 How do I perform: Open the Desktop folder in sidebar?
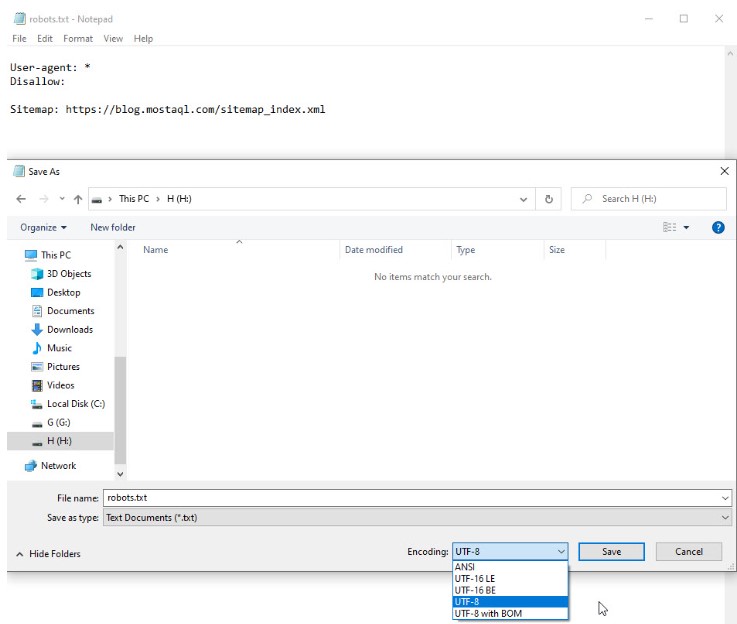(55, 292)
